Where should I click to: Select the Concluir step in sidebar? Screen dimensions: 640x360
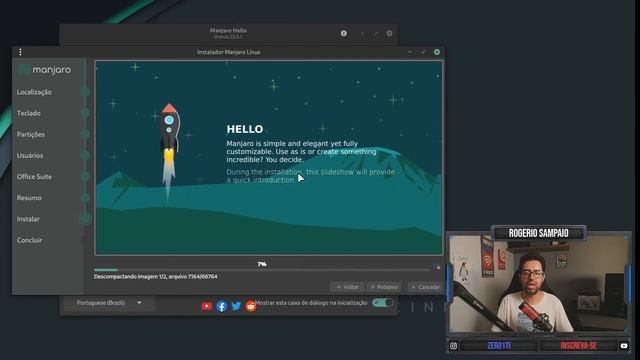pos(29,240)
